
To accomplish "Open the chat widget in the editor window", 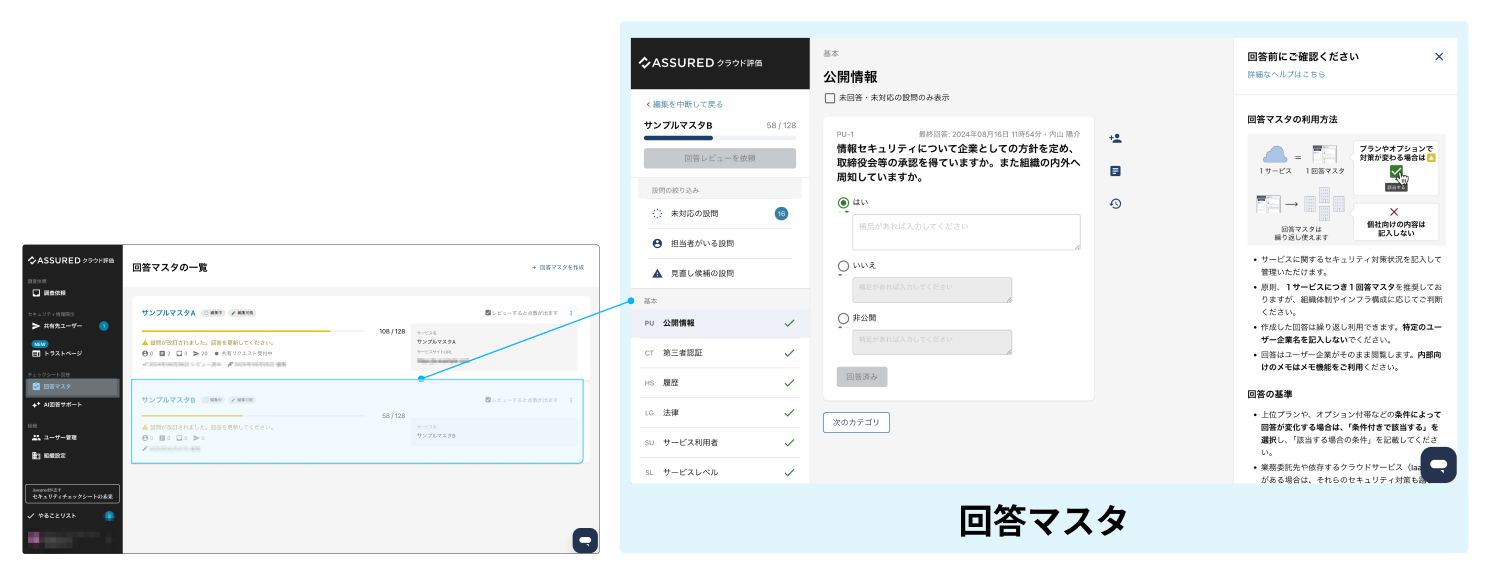I will point(1438,465).
